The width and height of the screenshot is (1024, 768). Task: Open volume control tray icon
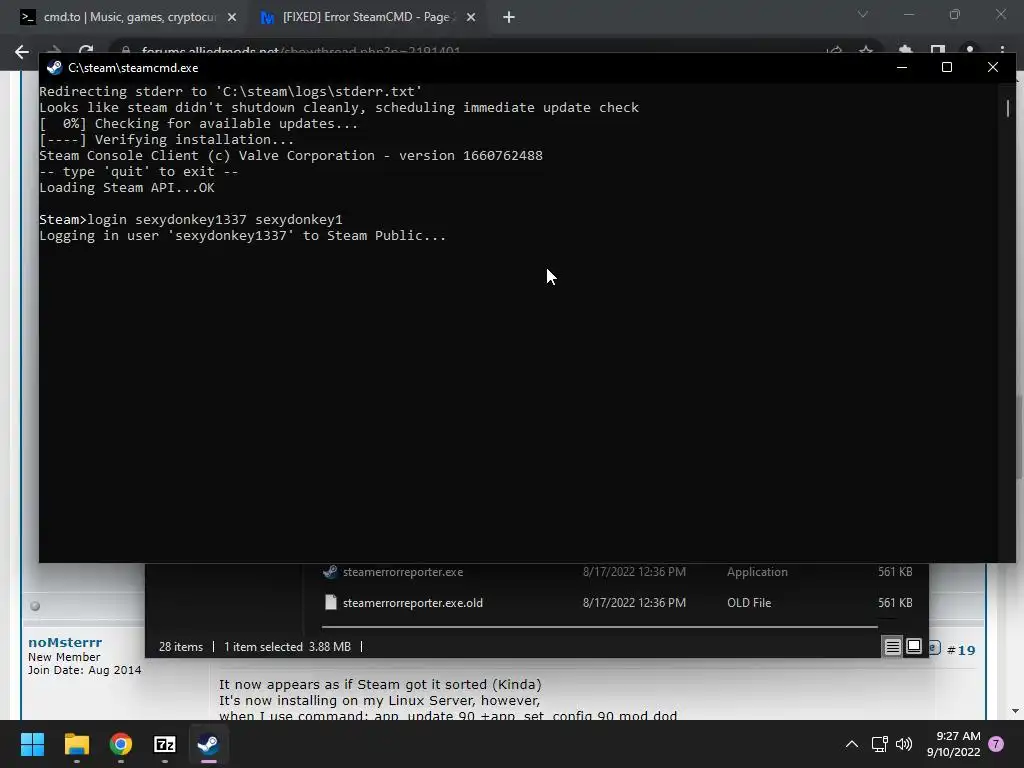(x=904, y=744)
